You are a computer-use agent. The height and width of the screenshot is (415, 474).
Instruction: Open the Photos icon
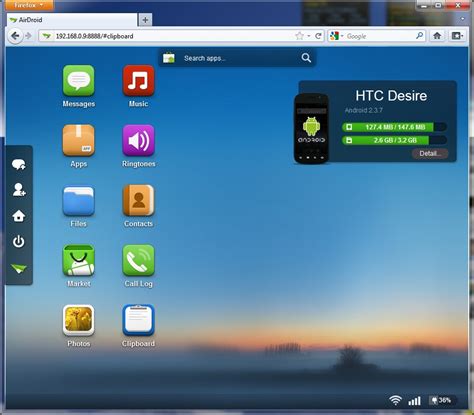(x=79, y=320)
